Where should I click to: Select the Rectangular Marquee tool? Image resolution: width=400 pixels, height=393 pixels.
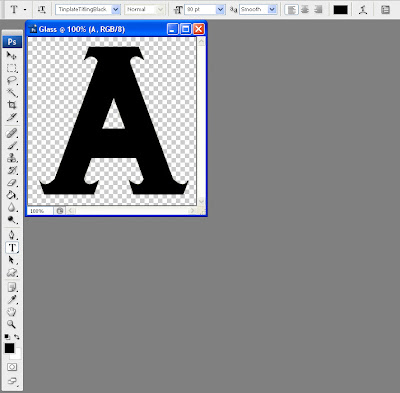tap(12, 68)
